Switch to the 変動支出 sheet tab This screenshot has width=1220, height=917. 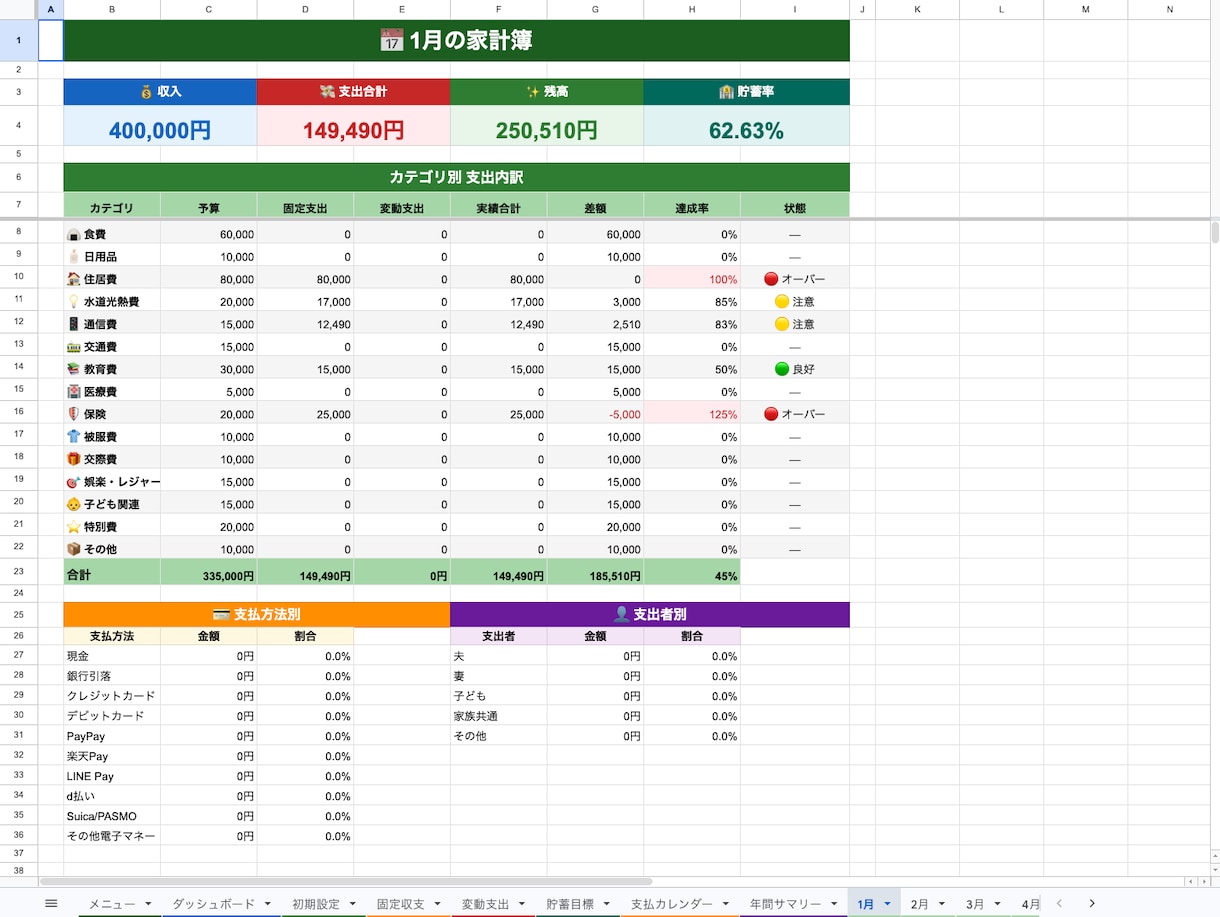click(486, 904)
